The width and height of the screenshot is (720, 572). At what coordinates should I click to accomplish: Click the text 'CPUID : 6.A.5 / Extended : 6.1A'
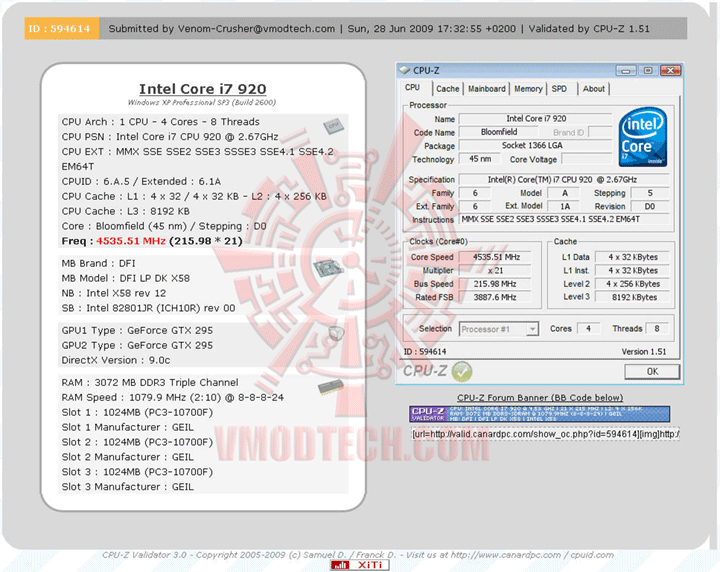[141, 181]
